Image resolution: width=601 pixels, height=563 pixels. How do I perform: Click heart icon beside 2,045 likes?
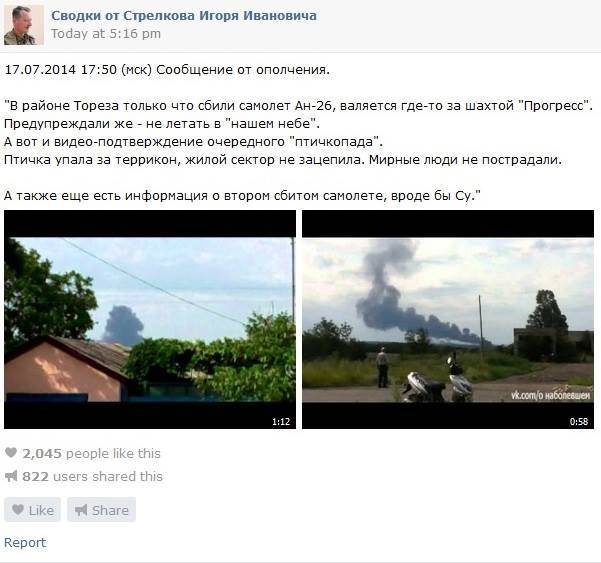click(11, 453)
